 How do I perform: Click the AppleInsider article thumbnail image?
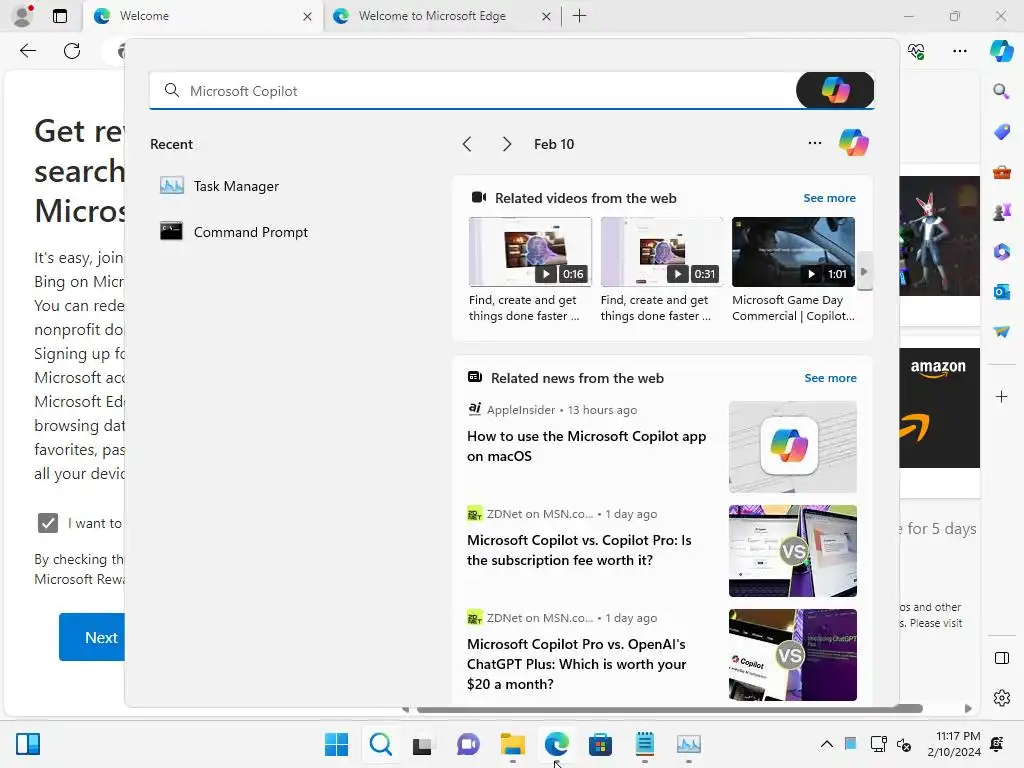(x=793, y=447)
